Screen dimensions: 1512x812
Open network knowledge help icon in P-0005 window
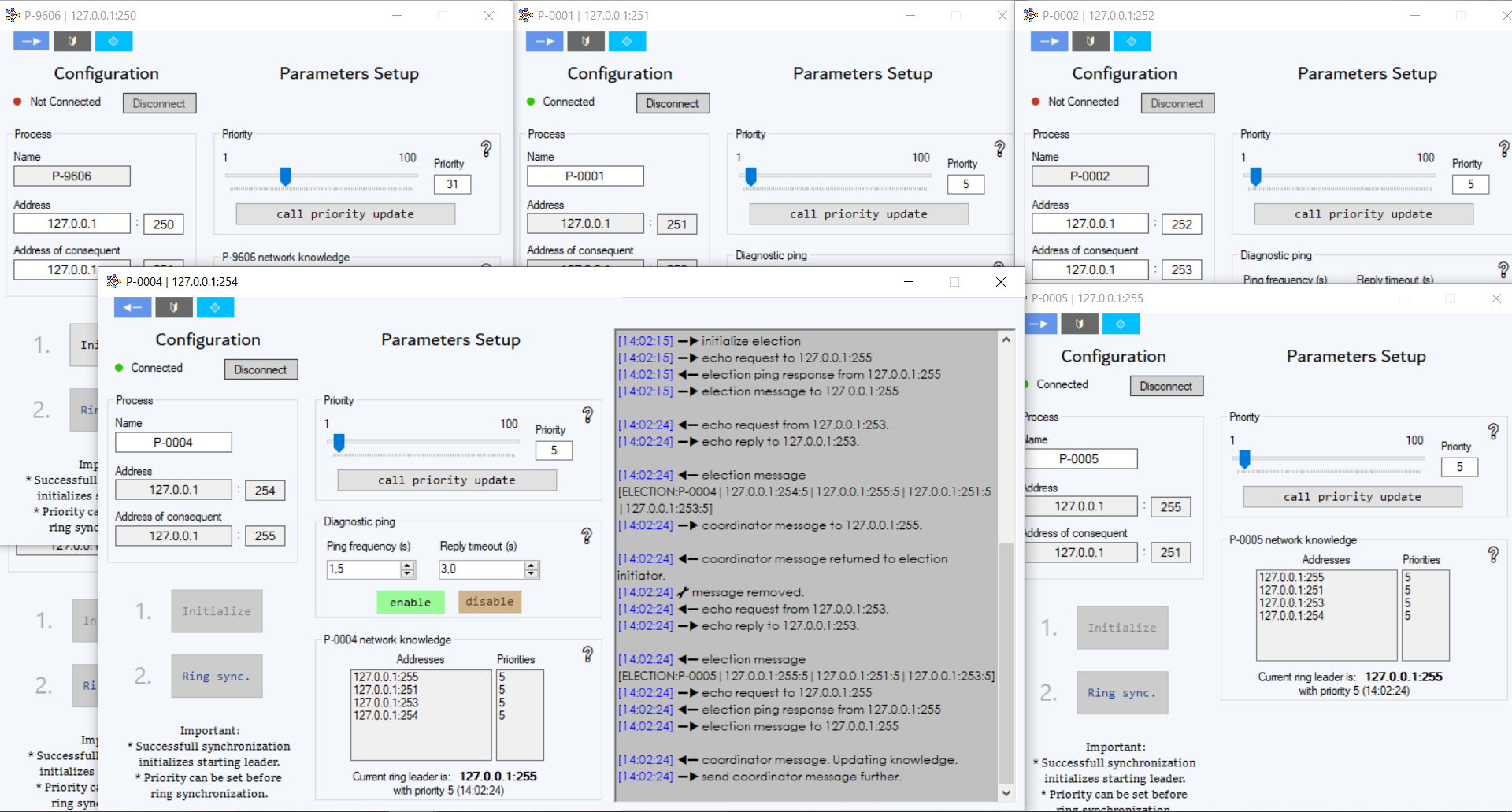[x=1493, y=554]
